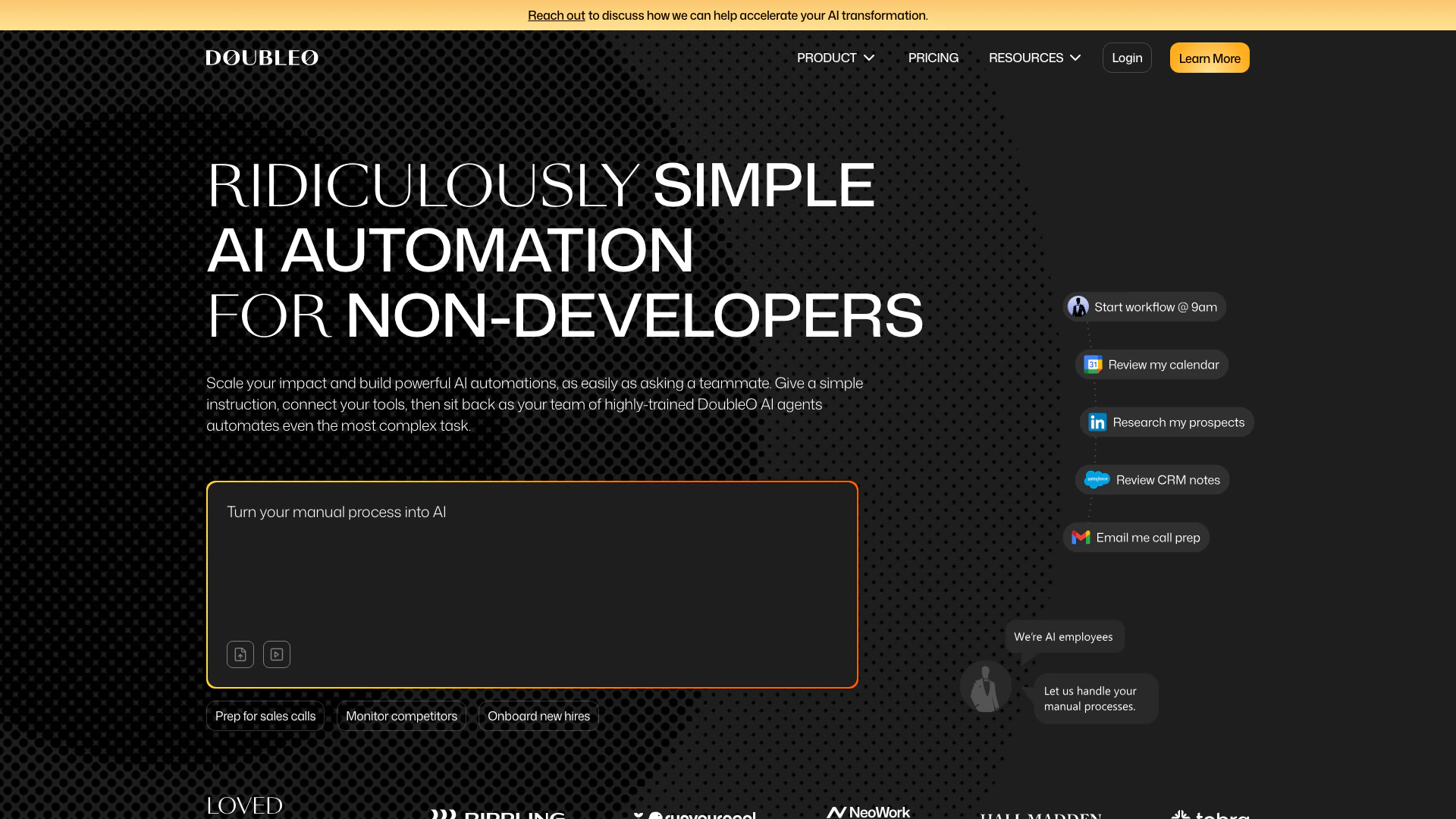Click the file upload icon in prompt box

240,654
